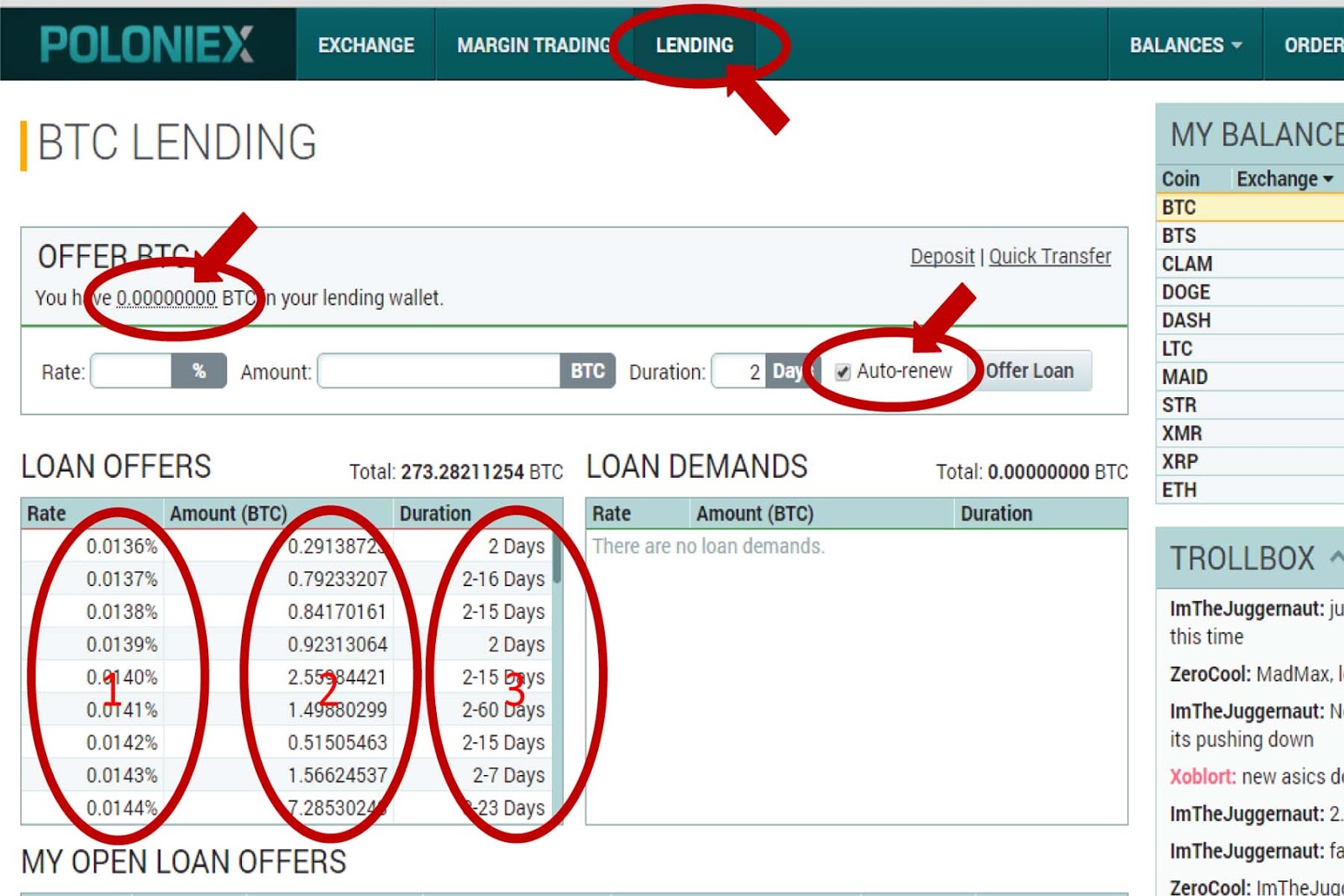Select the 0.0144% loan offer rate

click(x=122, y=808)
